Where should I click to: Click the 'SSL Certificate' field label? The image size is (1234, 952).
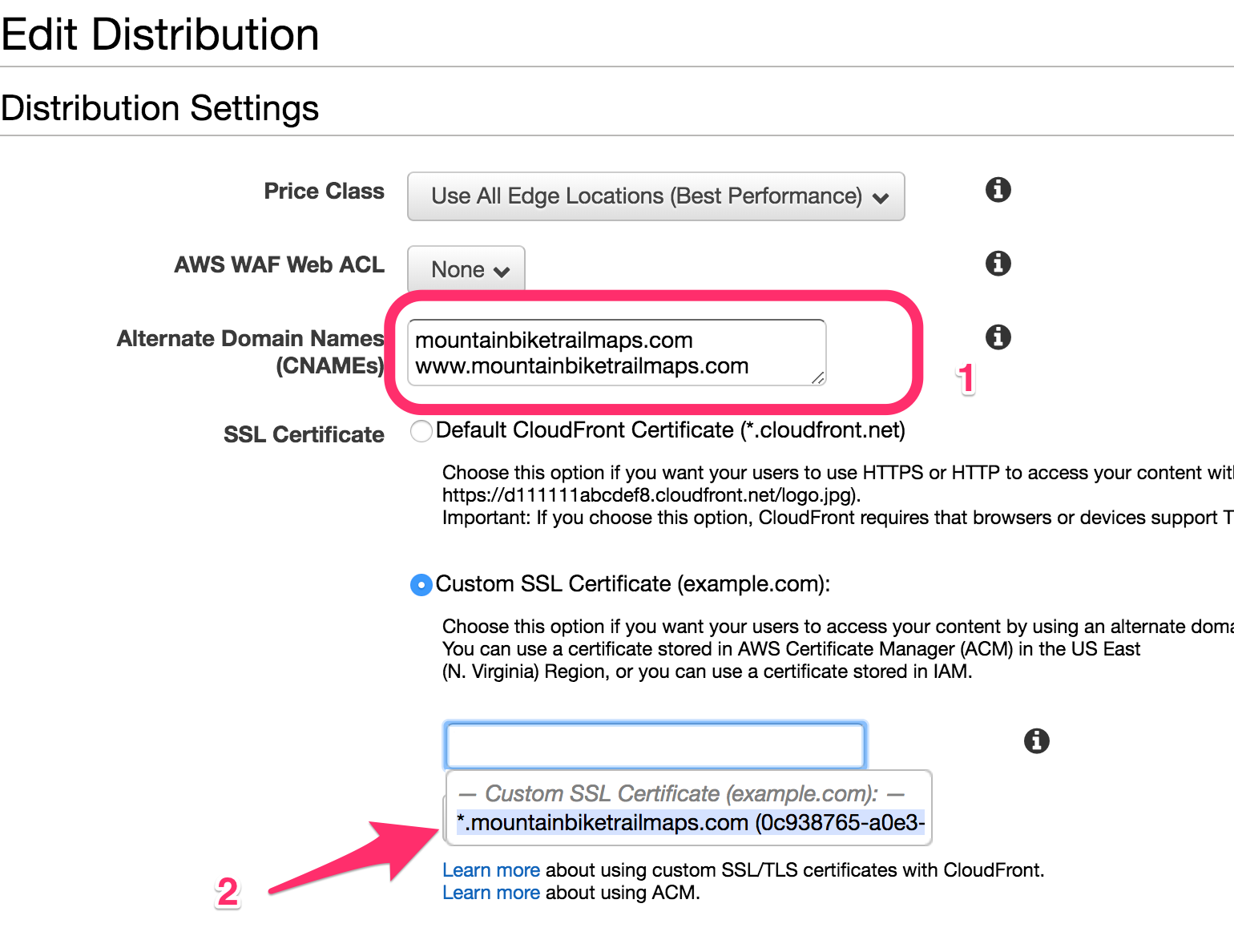(x=304, y=434)
